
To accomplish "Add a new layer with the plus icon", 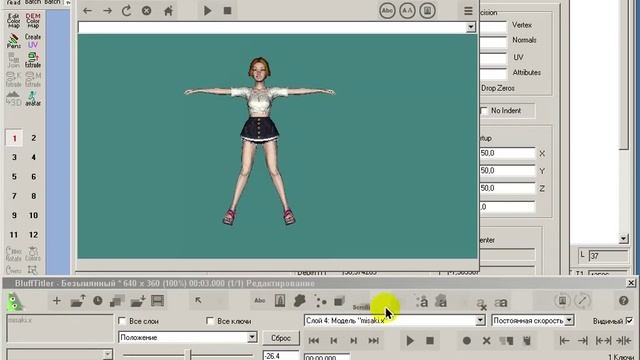I will pos(57,301).
